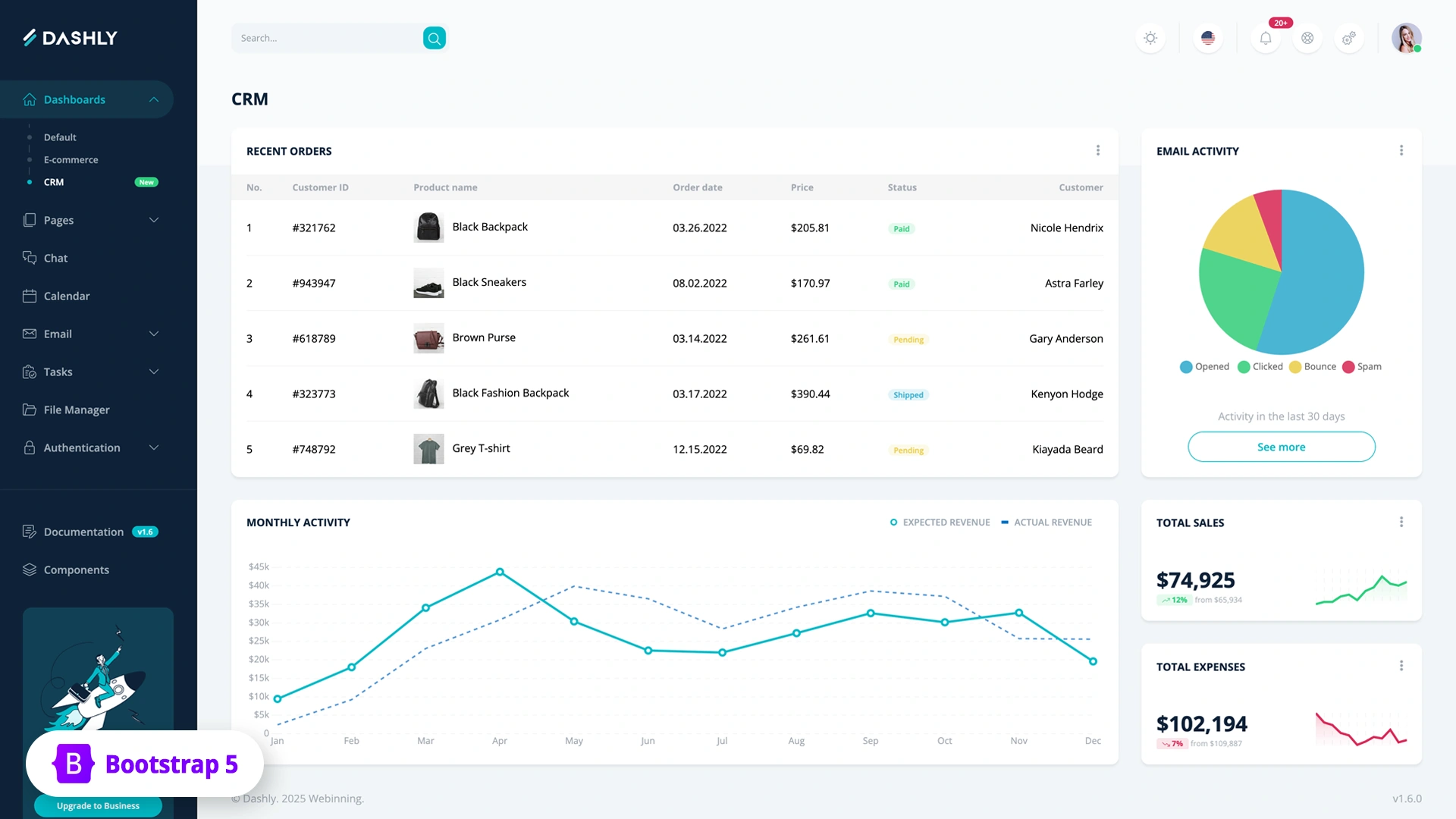Open the search magnifier icon

pyautogui.click(x=434, y=38)
